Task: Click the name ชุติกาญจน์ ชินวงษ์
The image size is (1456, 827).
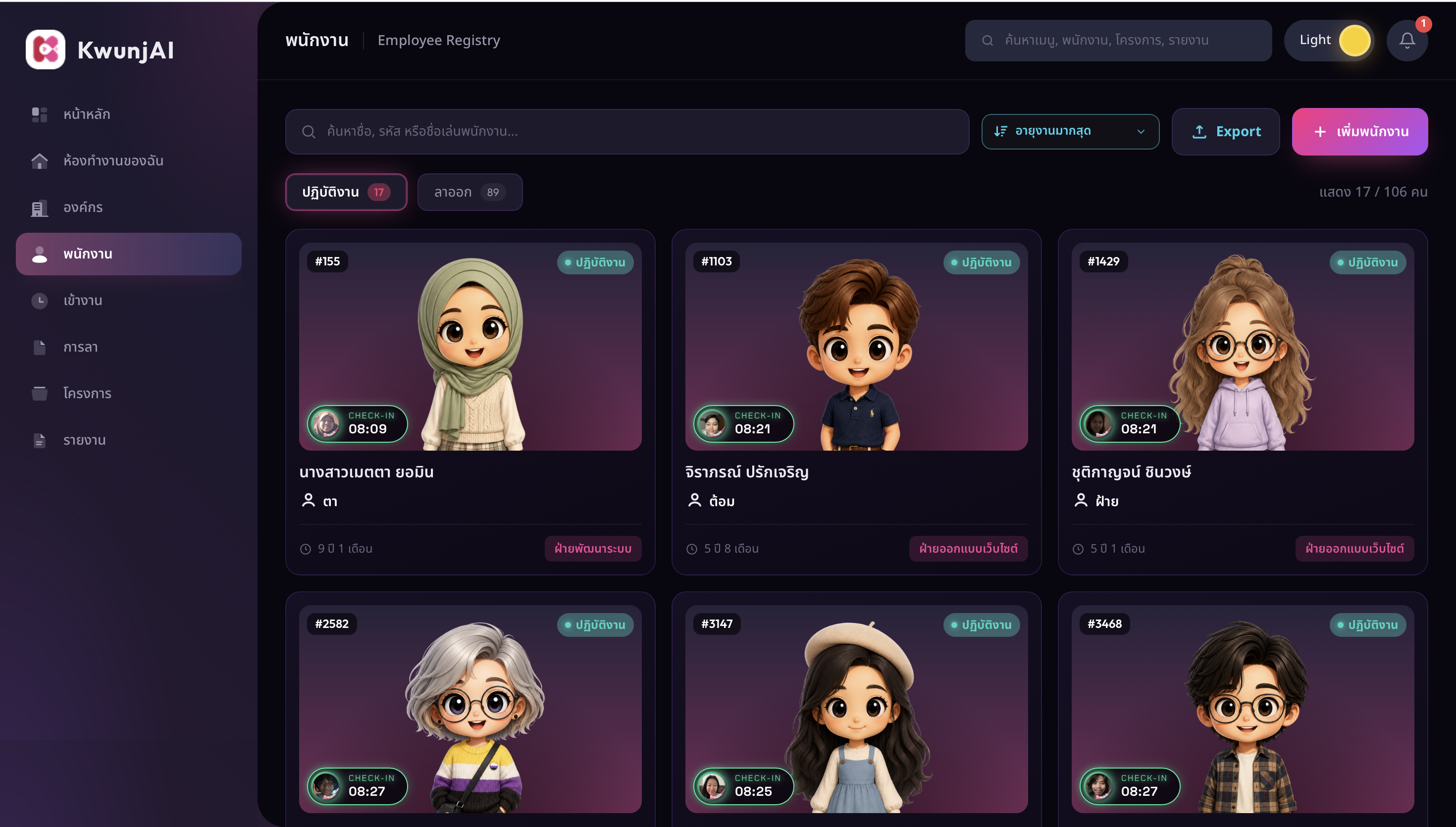Action: (x=1131, y=472)
